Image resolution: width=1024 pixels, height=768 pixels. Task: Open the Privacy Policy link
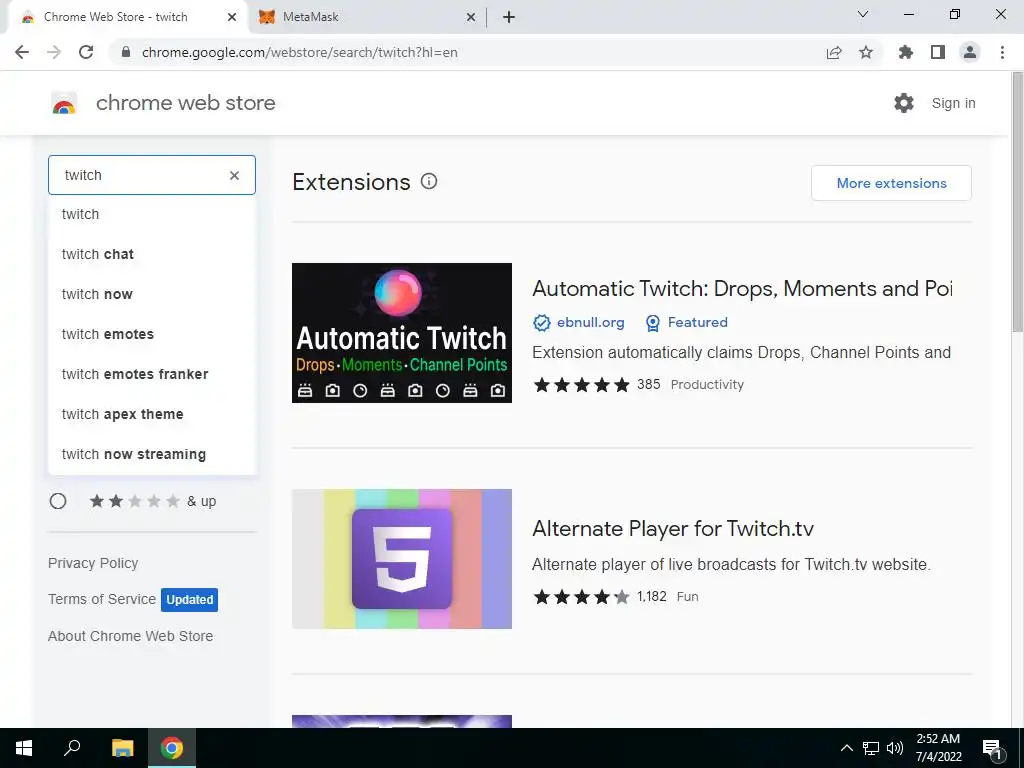click(x=93, y=563)
